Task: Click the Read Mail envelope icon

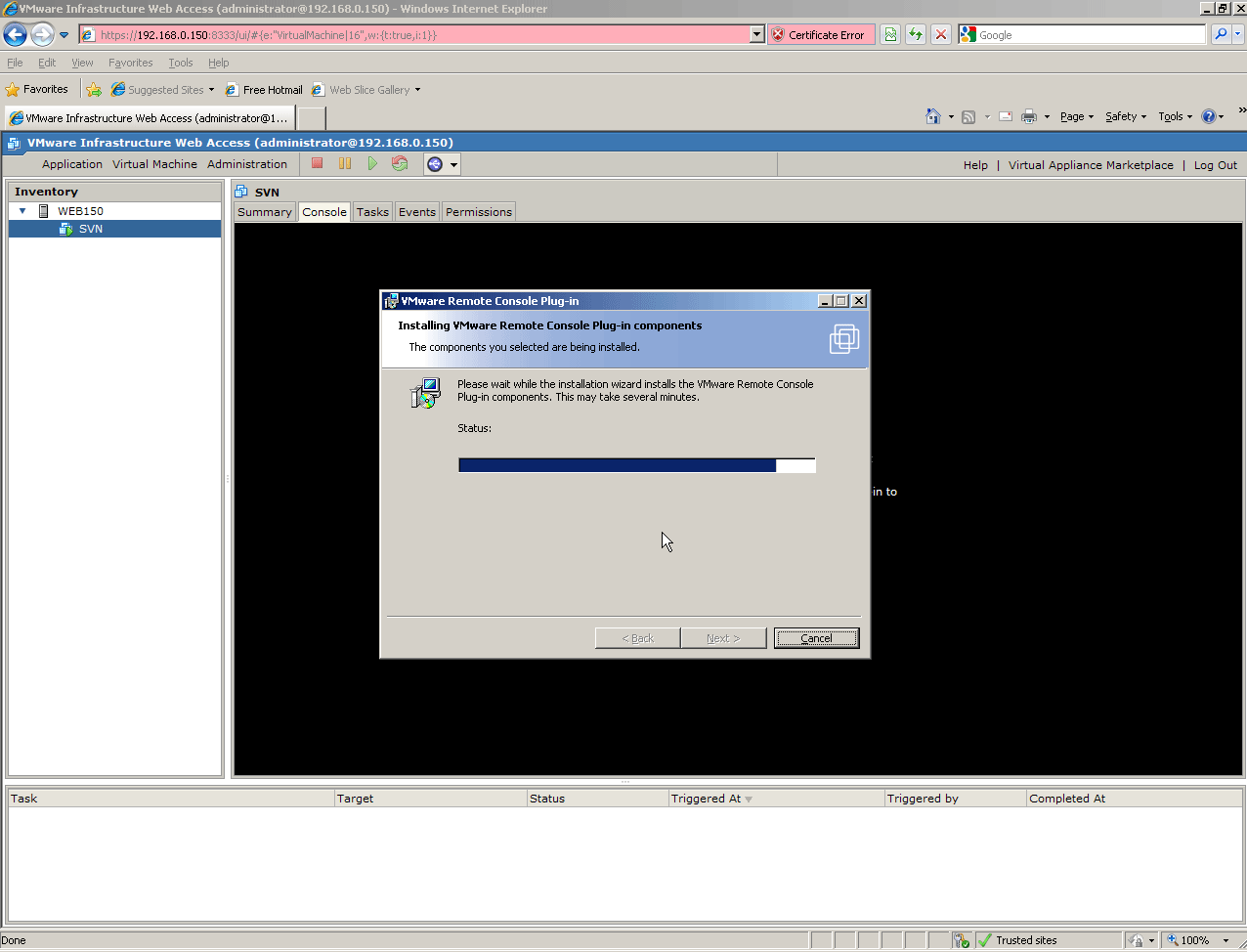Action: pos(1006,116)
